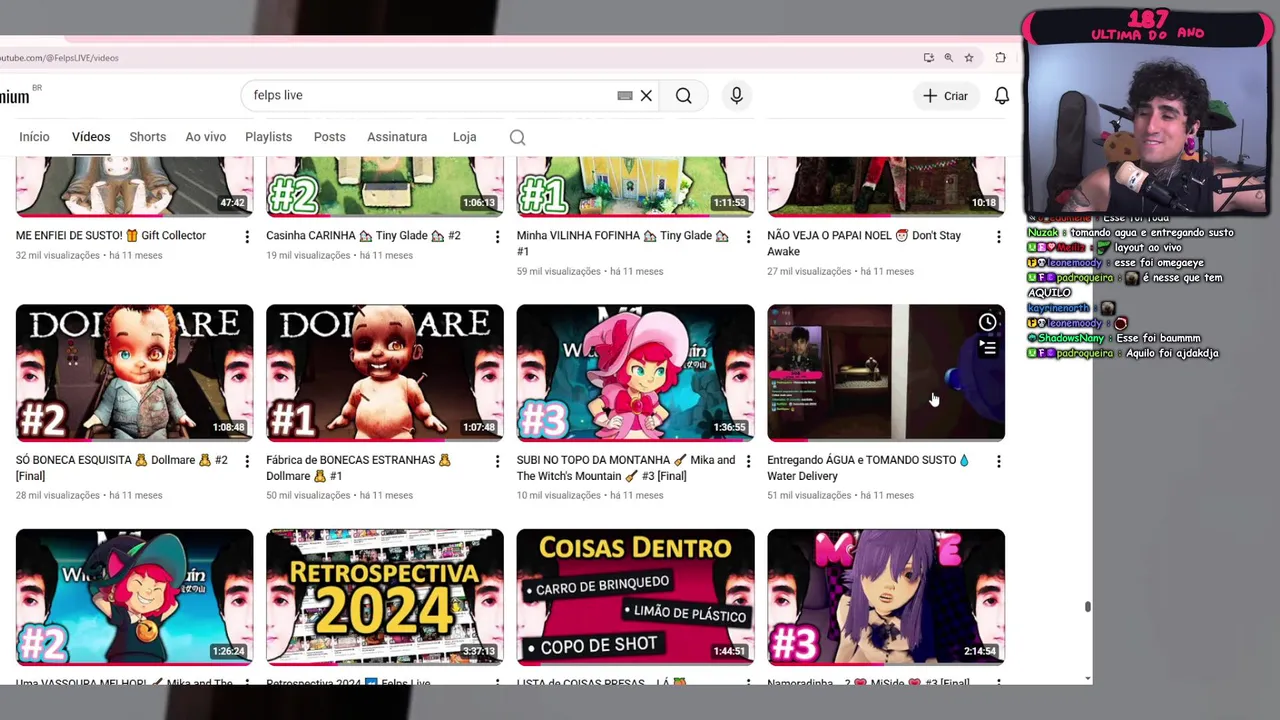Play Water Delivery video thumbnail
Screen dimensions: 1280x720
pyautogui.click(x=886, y=372)
